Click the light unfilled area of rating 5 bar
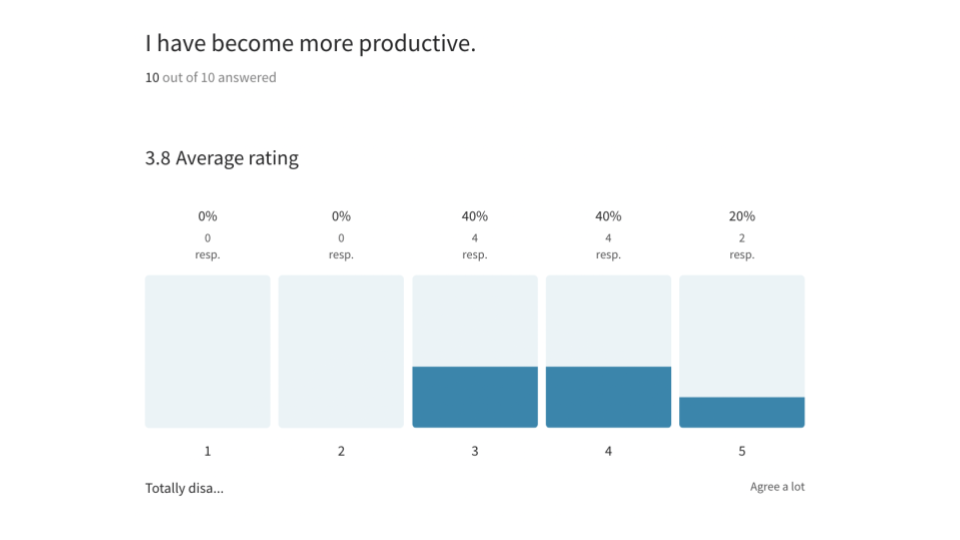Viewport: 960px width, 540px height. click(742, 335)
